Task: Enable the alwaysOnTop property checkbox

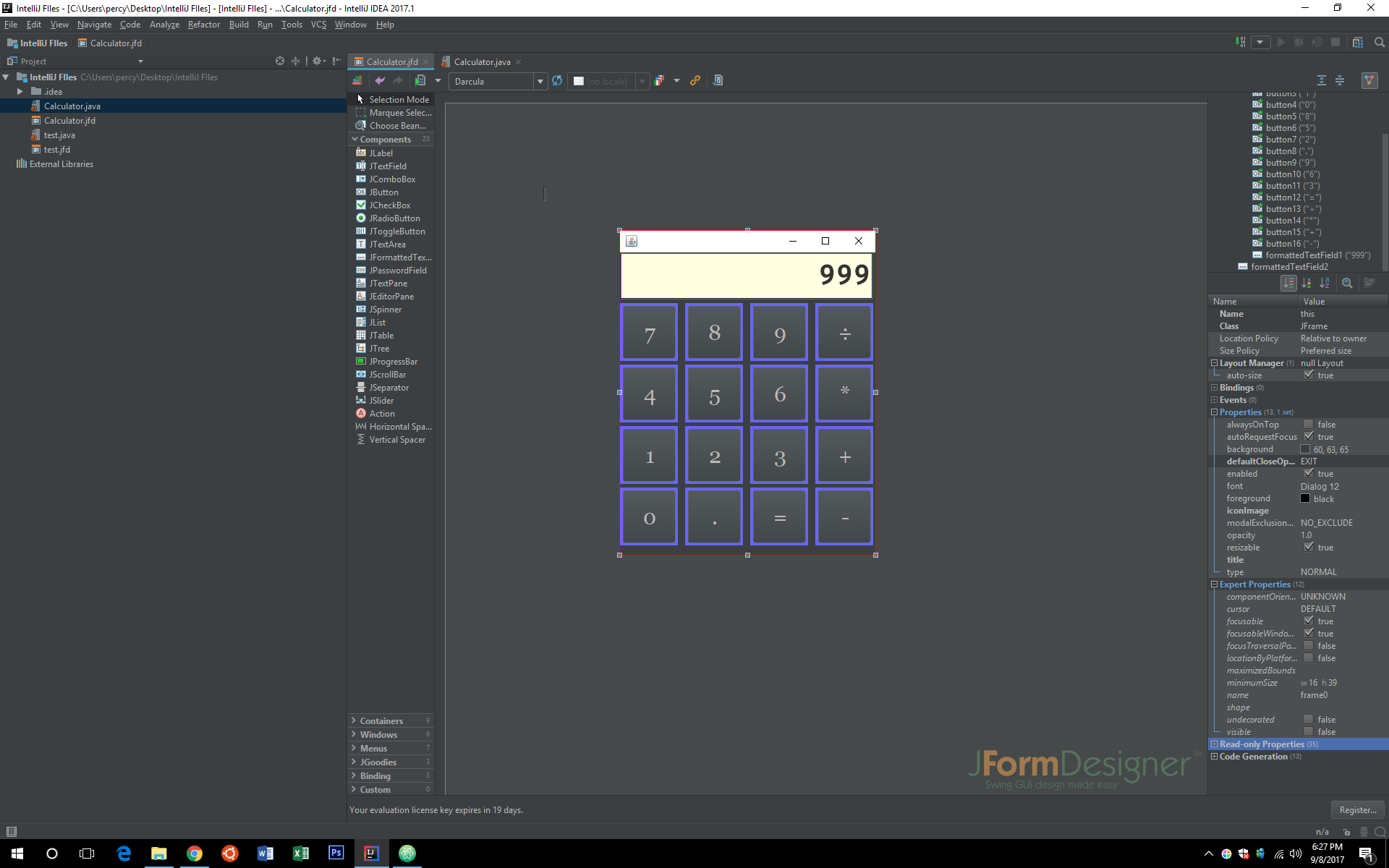Action: tap(1308, 424)
